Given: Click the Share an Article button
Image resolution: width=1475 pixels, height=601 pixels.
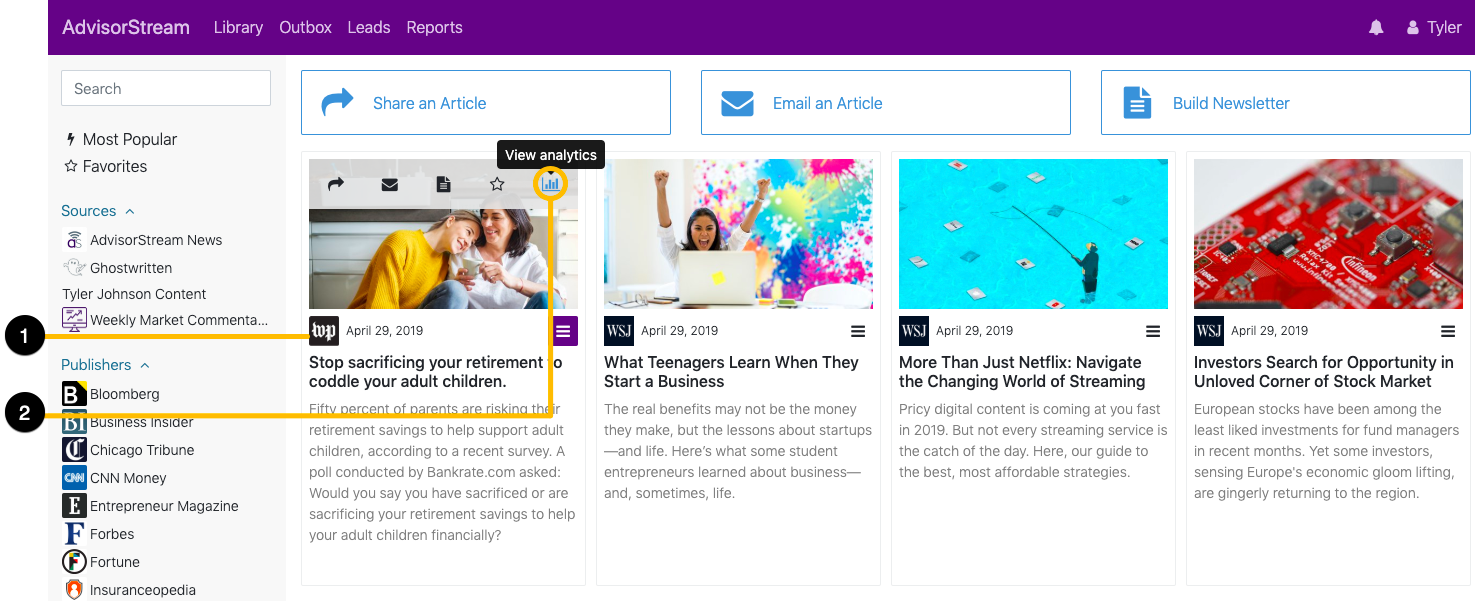Looking at the screenshot, I should pyautogui.click(x=486, y=103).
